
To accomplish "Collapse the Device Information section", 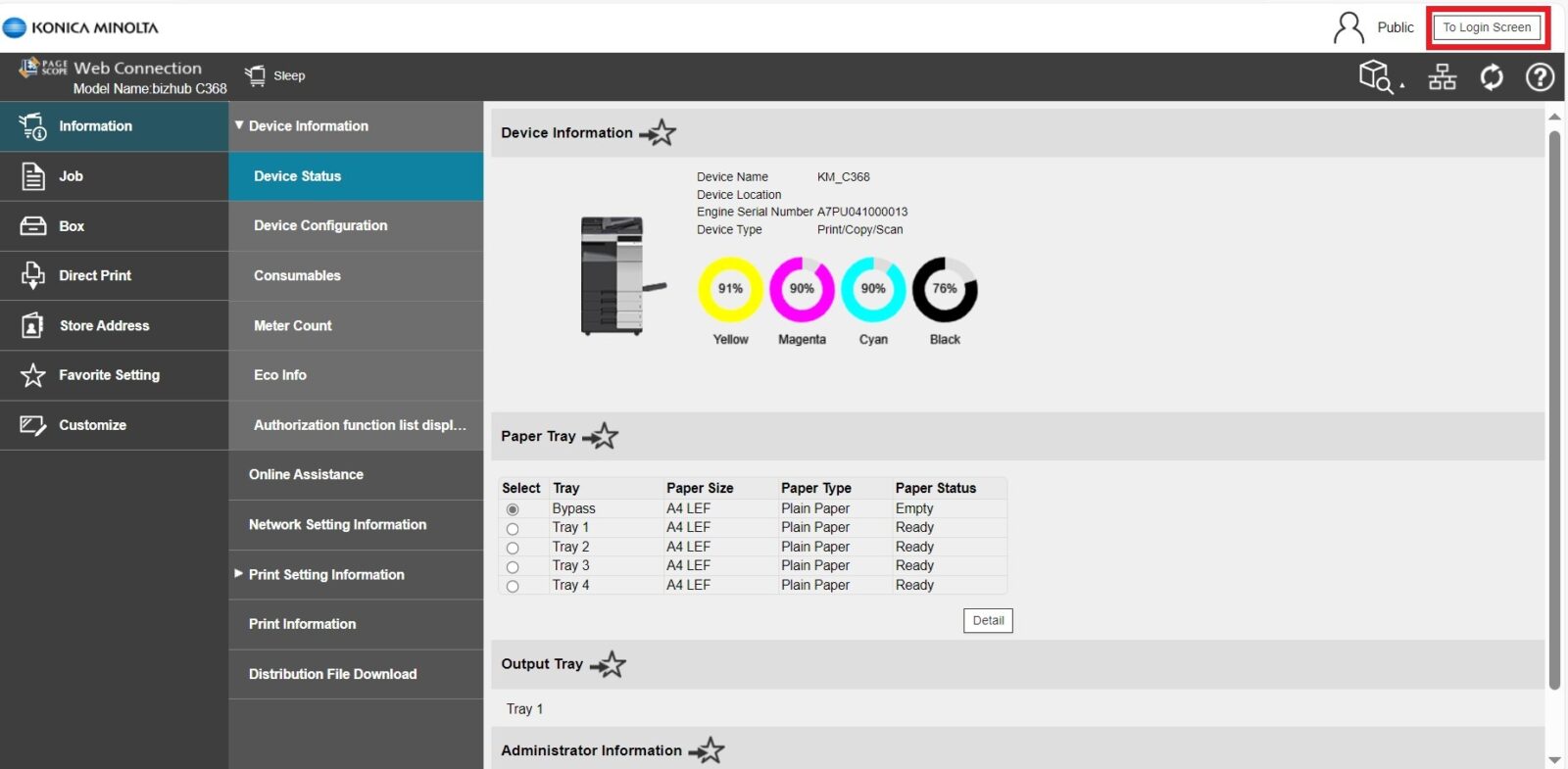I will (239, 125).
